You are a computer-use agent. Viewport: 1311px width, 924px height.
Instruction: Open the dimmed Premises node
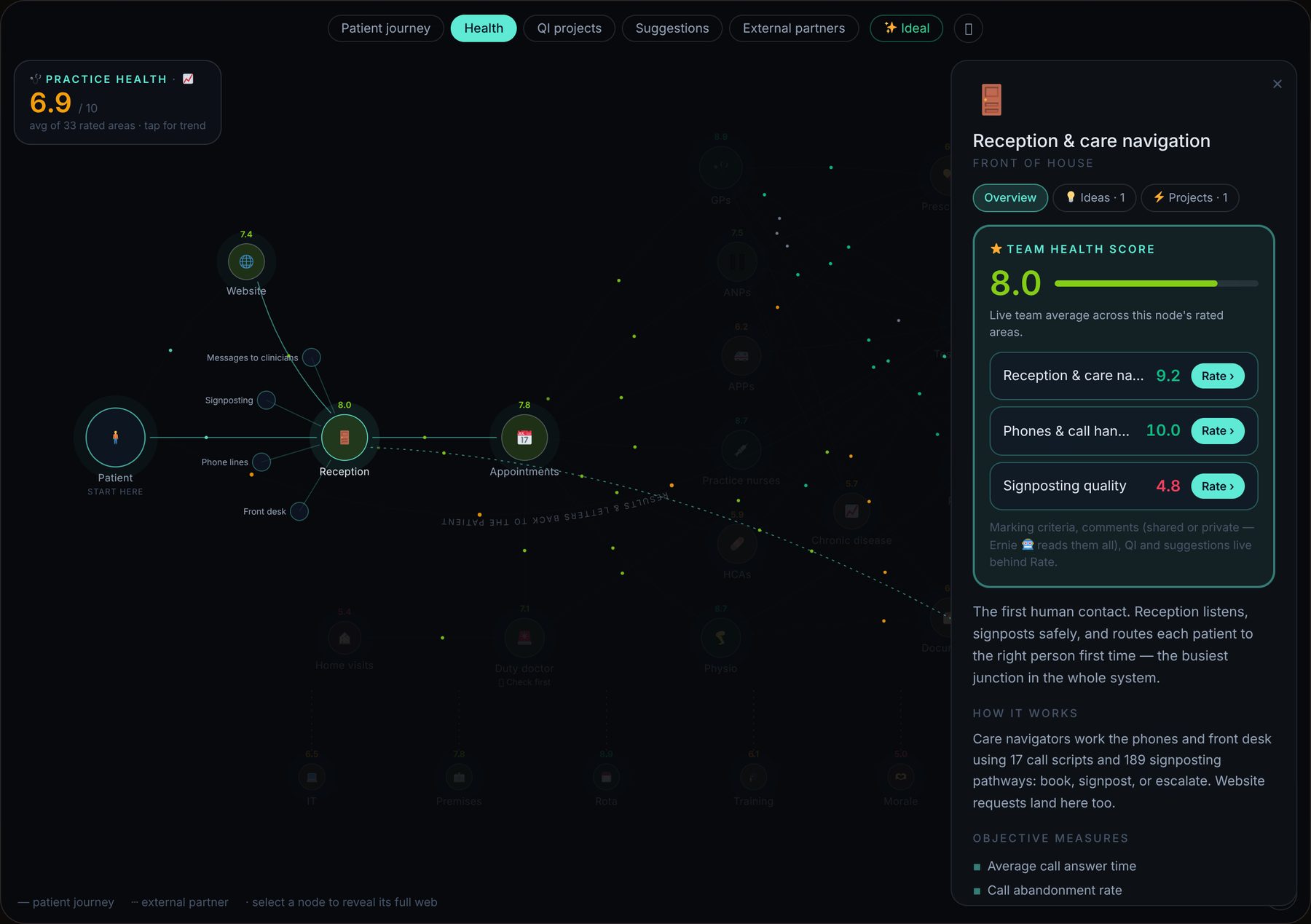(x=459, y=777)
